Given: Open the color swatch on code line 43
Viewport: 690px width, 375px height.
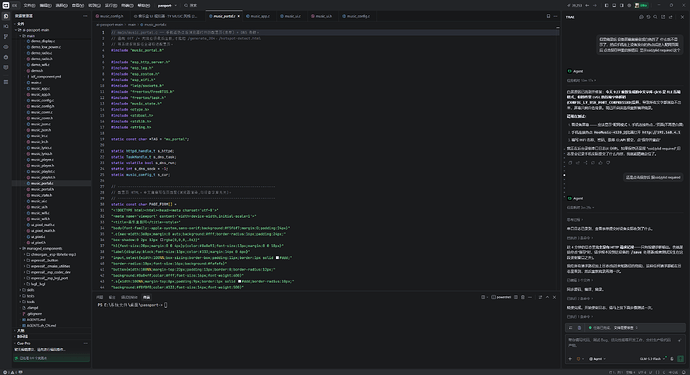Looking at the screenshot, I should (239, 281).
